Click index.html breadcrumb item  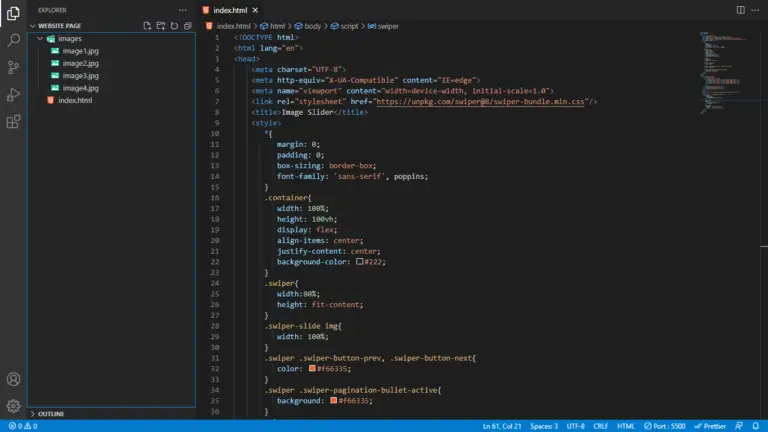(233, 26)
